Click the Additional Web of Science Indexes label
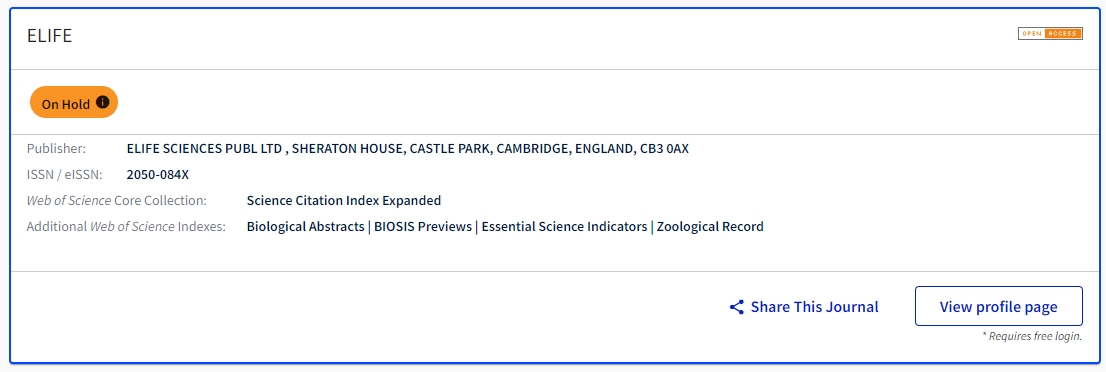 click(126, 227)
